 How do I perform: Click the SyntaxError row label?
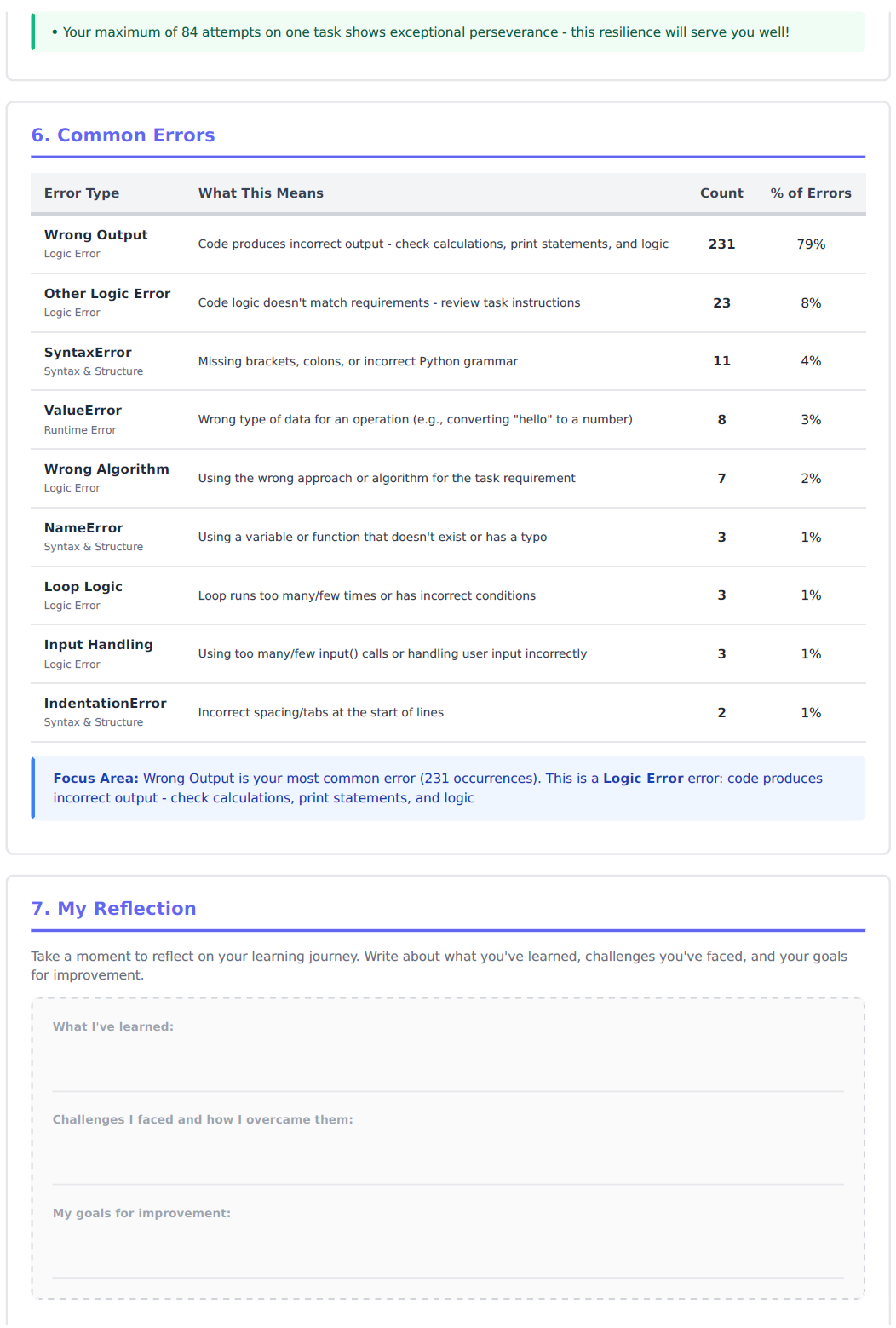[x=88, y=353]
